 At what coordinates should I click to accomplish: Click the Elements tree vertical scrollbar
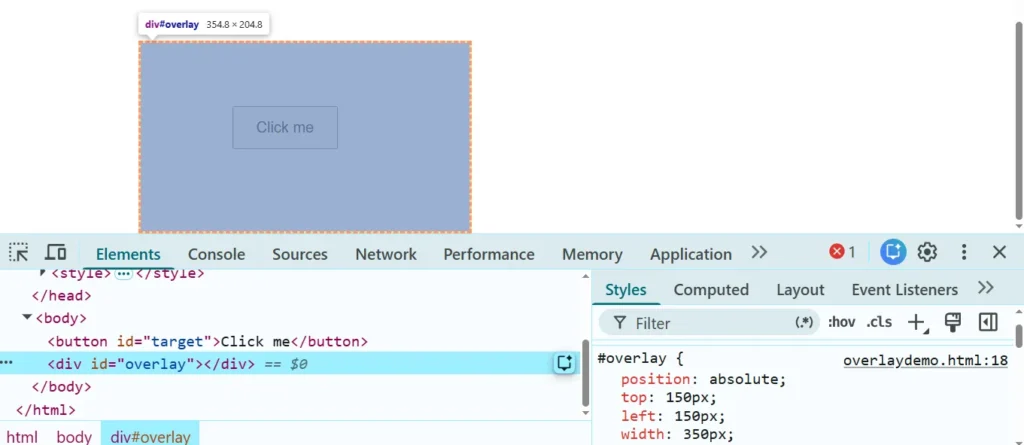pyautogui.click(x=586, y=372)
